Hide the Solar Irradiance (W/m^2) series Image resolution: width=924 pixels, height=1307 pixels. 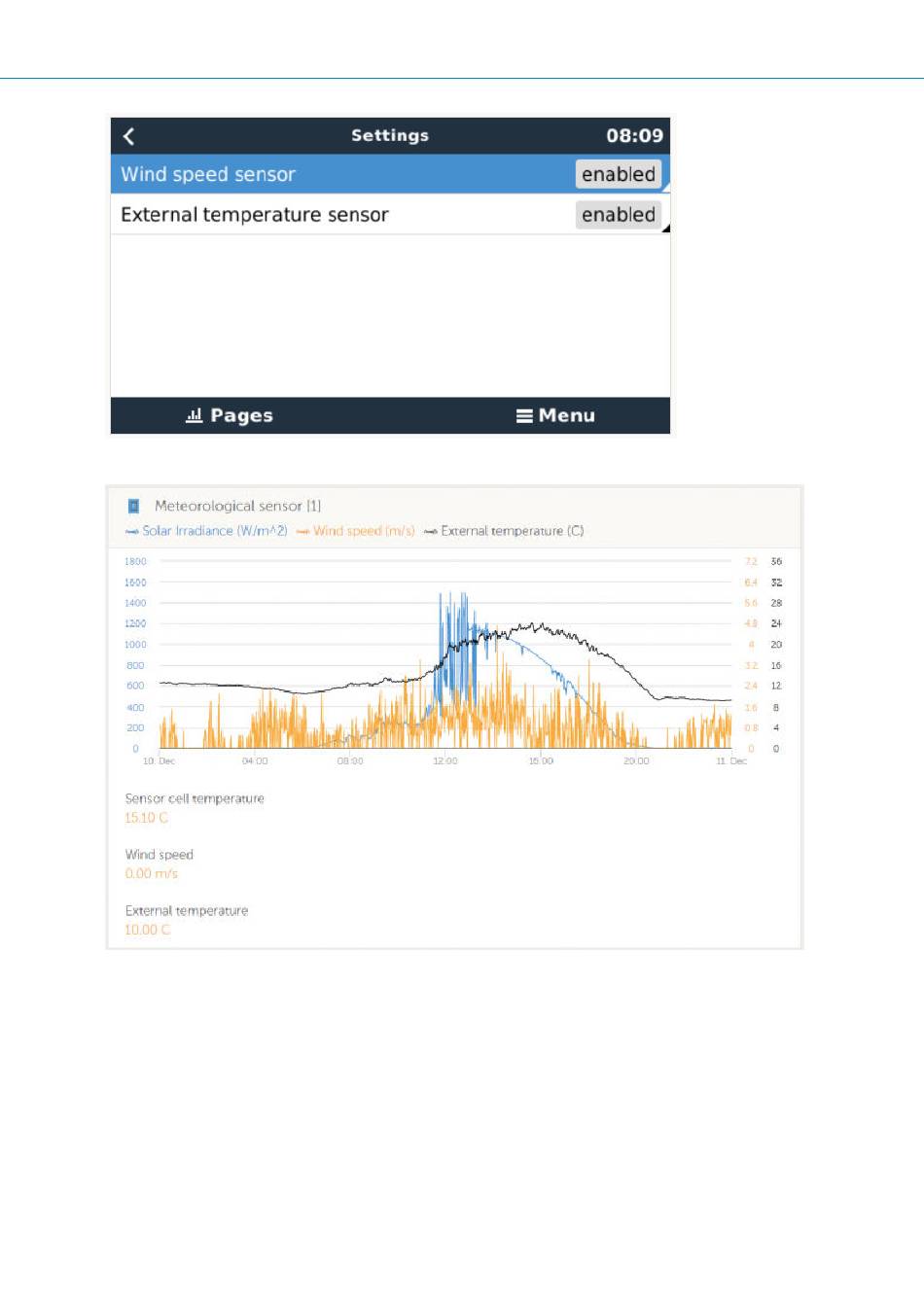pos(206,531)
